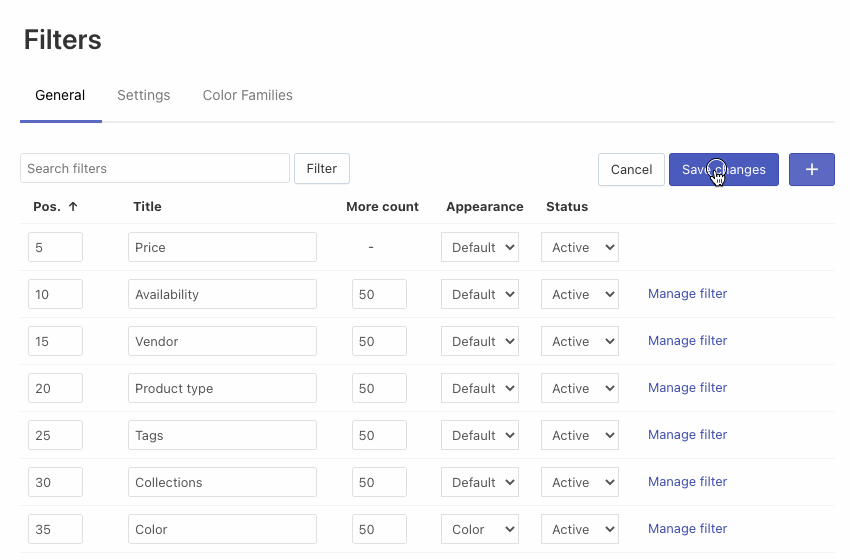Open Manage filter for Color row
850x560 pixels.
pyautogui.click(x=687, y=529)
